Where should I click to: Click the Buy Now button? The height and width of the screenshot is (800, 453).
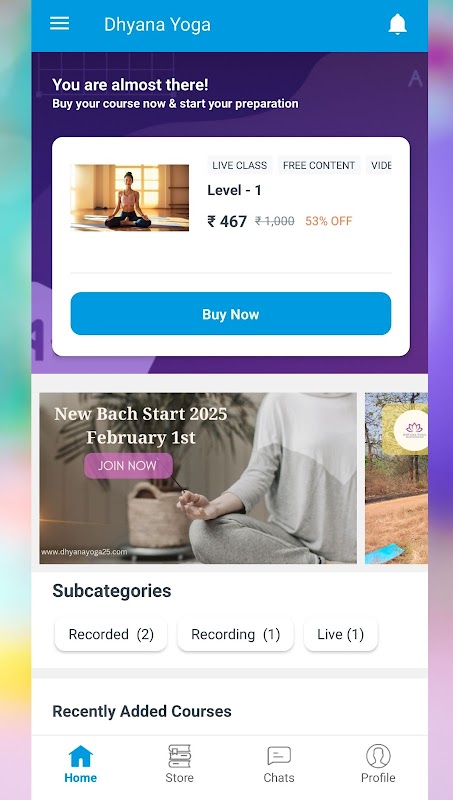[x=231, y=314]
